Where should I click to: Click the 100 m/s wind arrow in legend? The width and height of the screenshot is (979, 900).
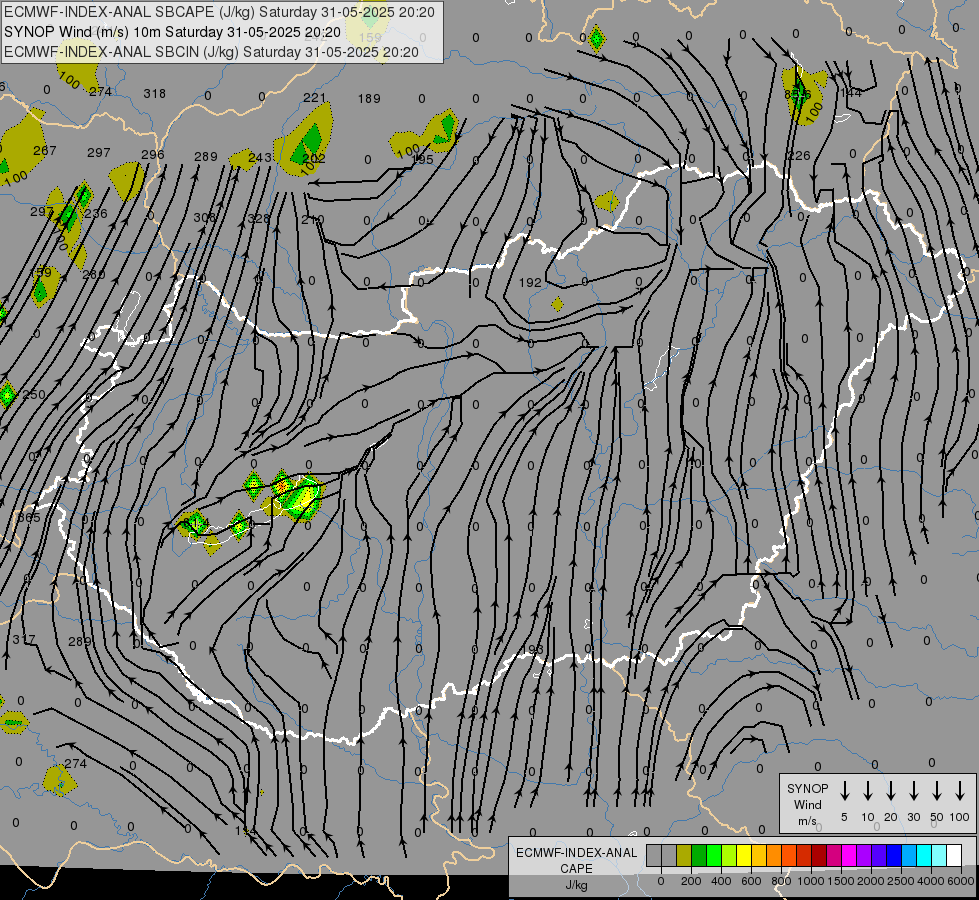pyautogui.click(x=960, y=791)
